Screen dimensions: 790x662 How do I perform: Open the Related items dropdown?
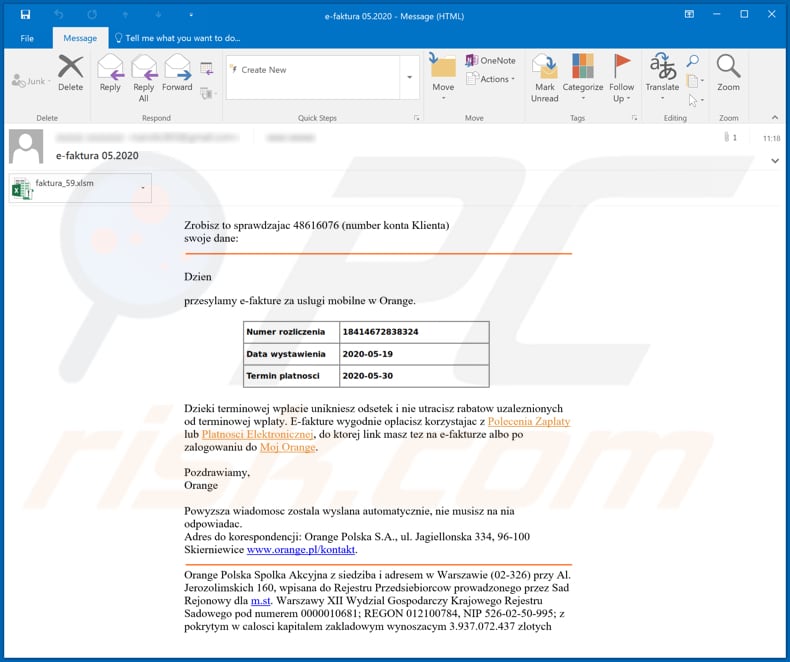(x=695, y=81)
